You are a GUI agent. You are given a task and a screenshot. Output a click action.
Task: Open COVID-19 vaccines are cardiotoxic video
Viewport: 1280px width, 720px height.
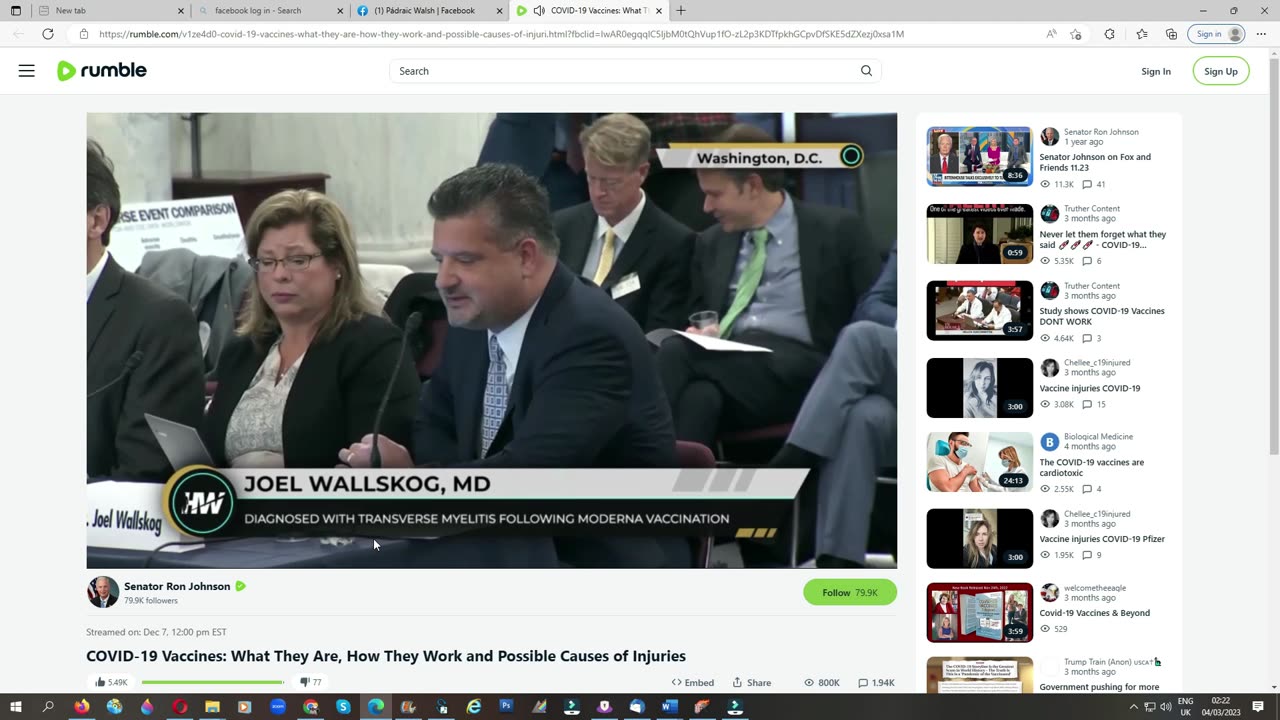[1091, 467]
